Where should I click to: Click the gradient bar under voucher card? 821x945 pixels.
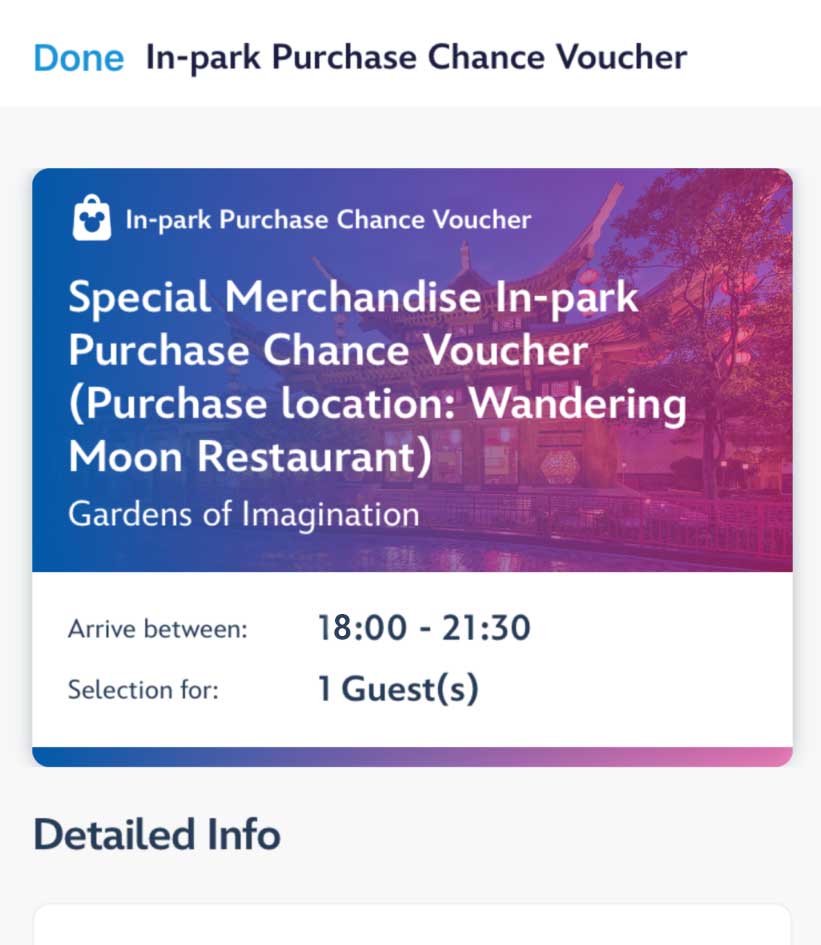[x=412, y=757]
